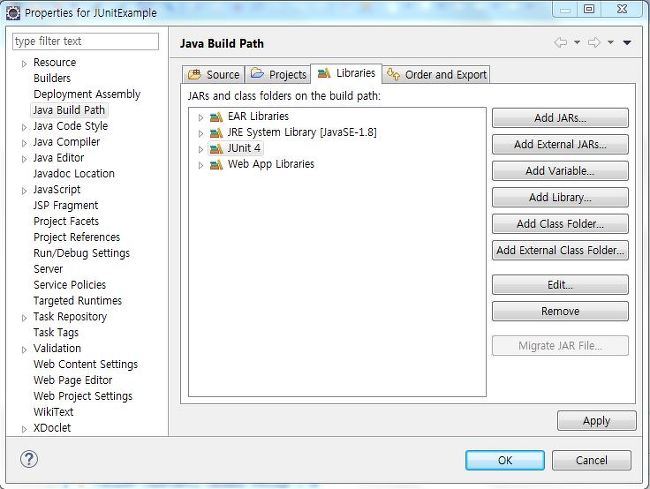This screenshot has height=489, width=650.
Task: Click the Edit button
Action: [x=560, y=285]
